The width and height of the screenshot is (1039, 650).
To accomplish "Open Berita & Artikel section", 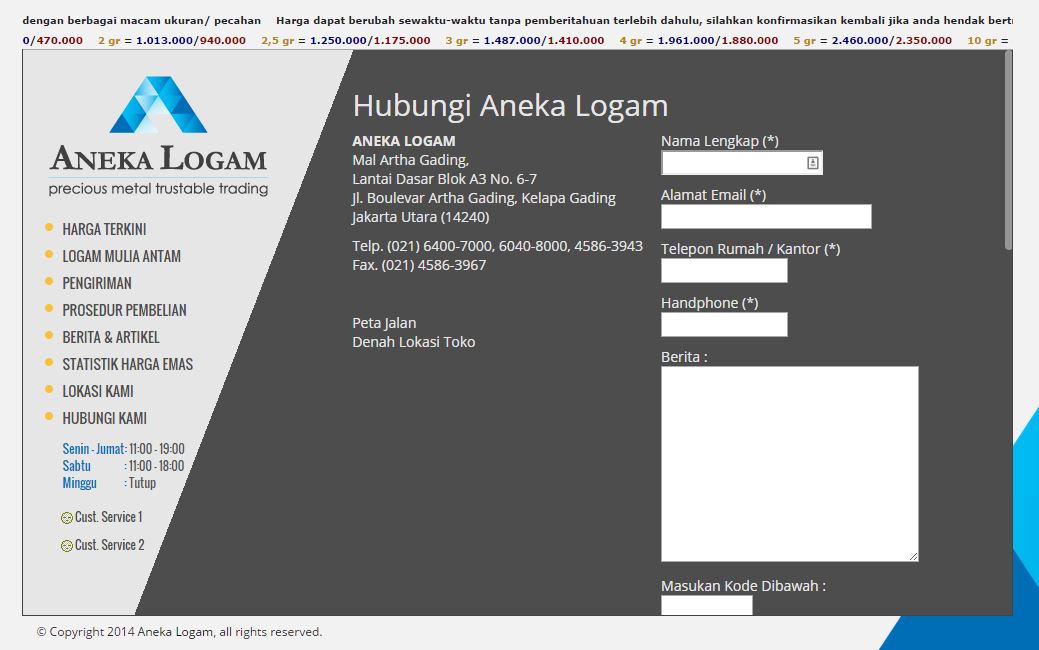I will (111, 337).
